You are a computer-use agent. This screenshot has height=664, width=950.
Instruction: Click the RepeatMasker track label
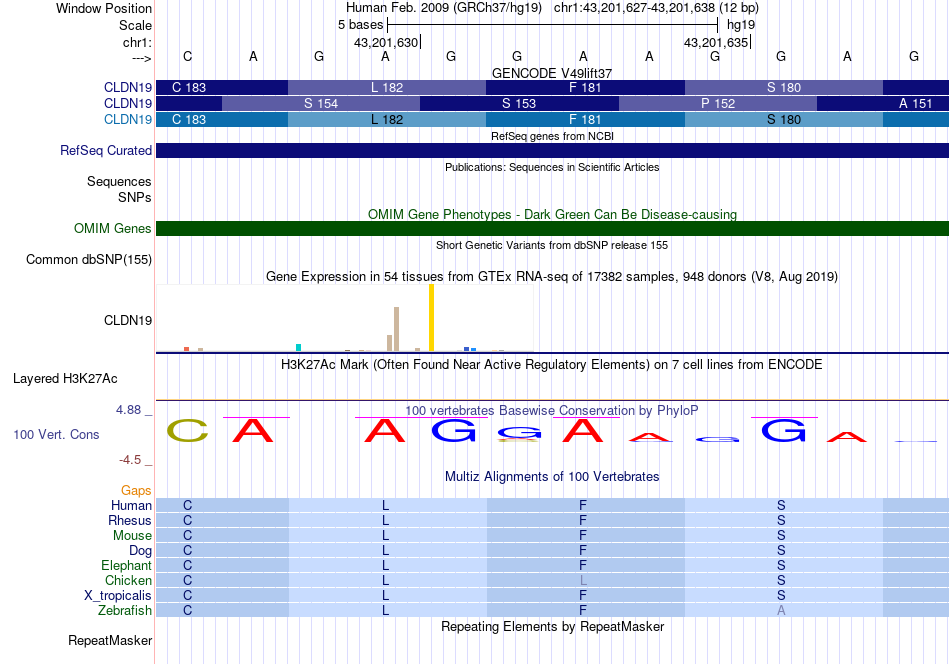[x=110, y=640]
